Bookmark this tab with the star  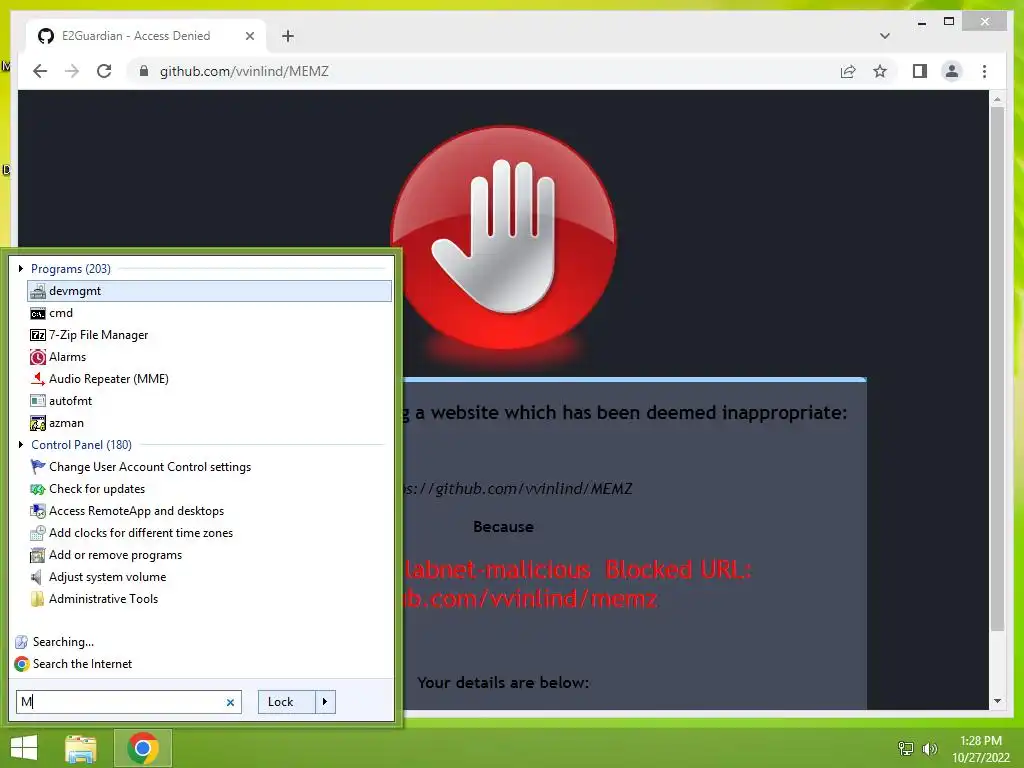coord(880,71)
